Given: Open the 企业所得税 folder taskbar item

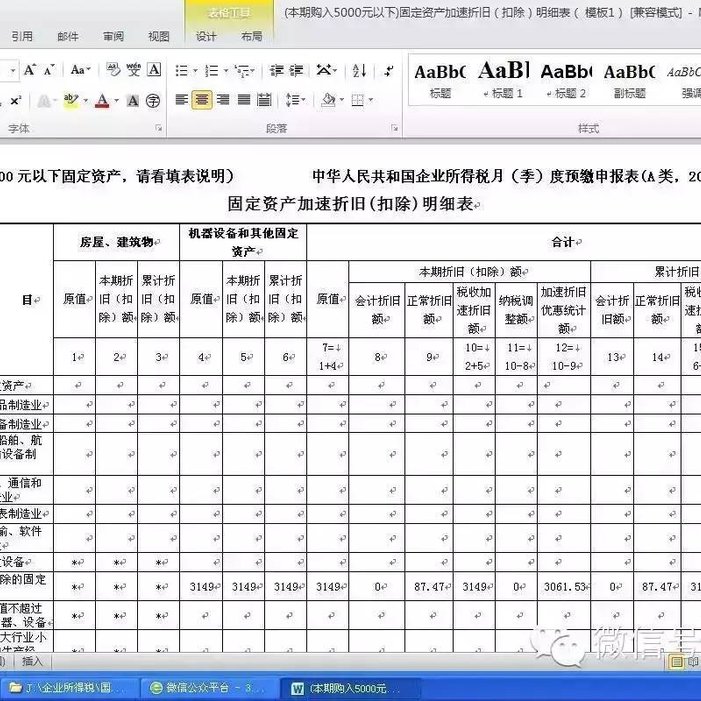Looking at the screenshot, I should point(68,687).
